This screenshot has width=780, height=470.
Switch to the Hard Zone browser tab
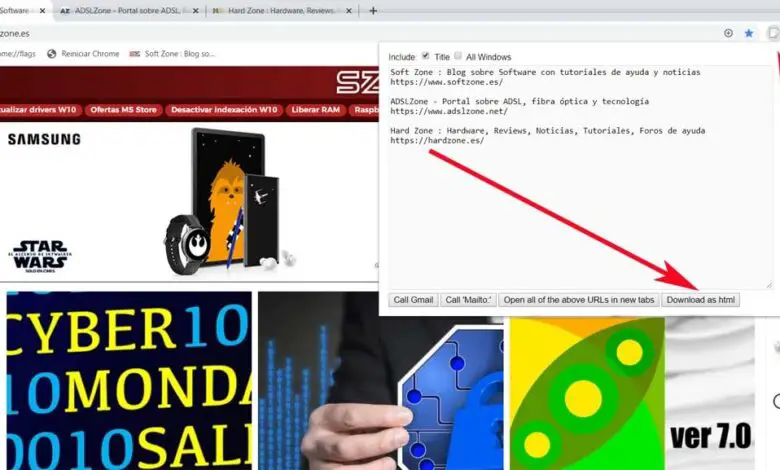[281, 10]
